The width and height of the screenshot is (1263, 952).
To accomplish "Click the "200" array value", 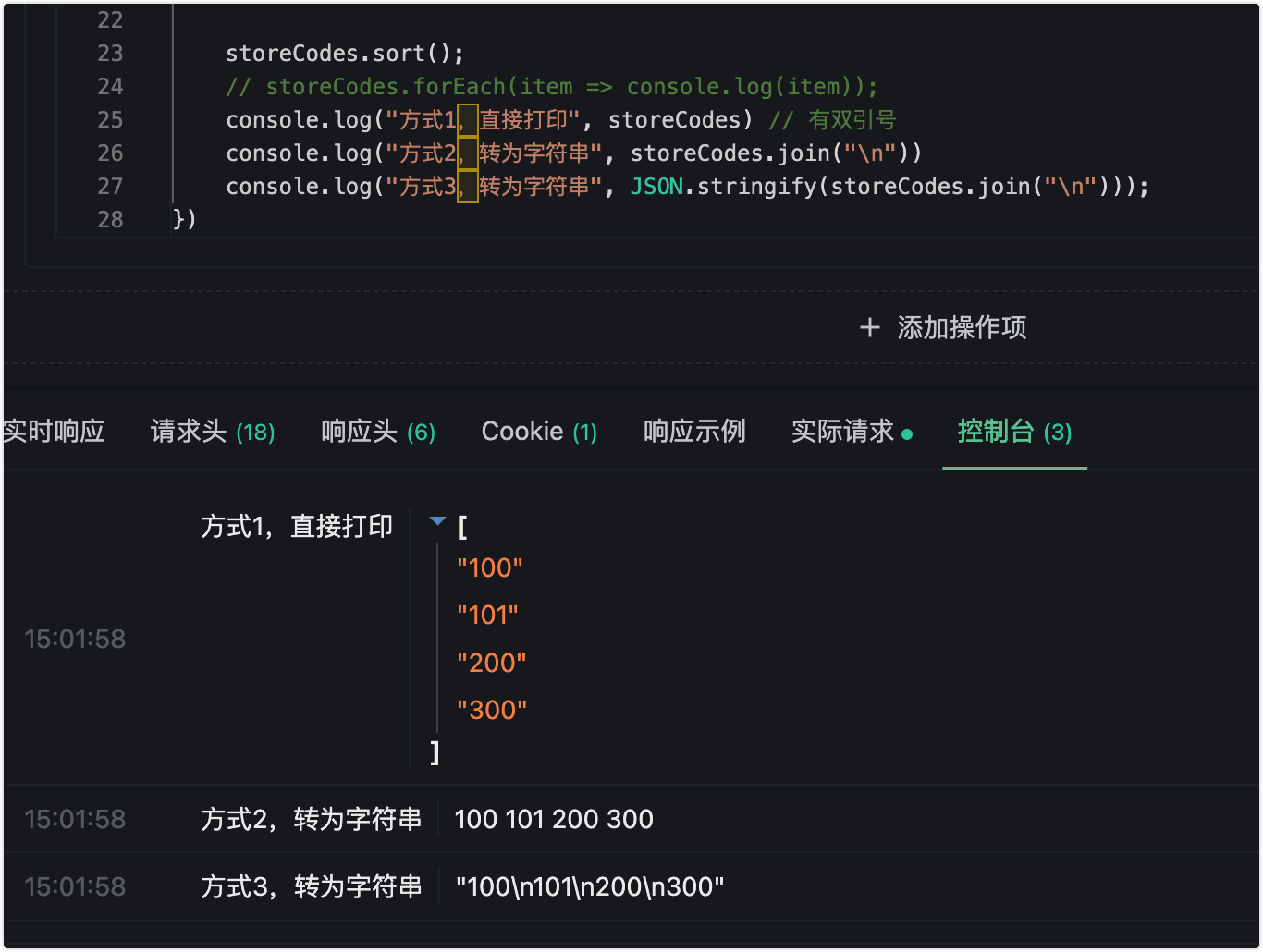I will [492, 663].
